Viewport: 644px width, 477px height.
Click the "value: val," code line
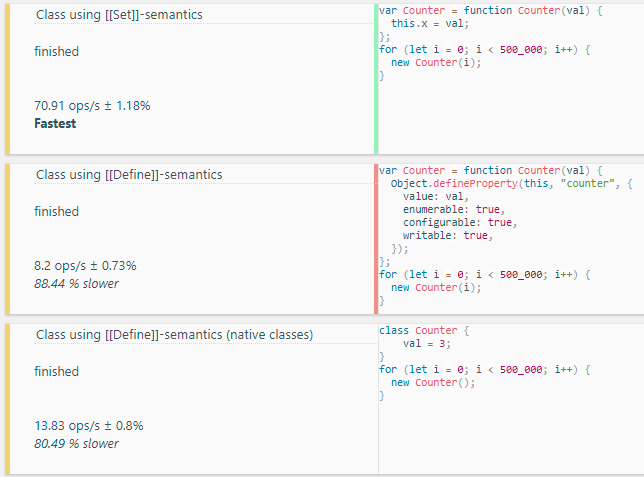[436, 196]
